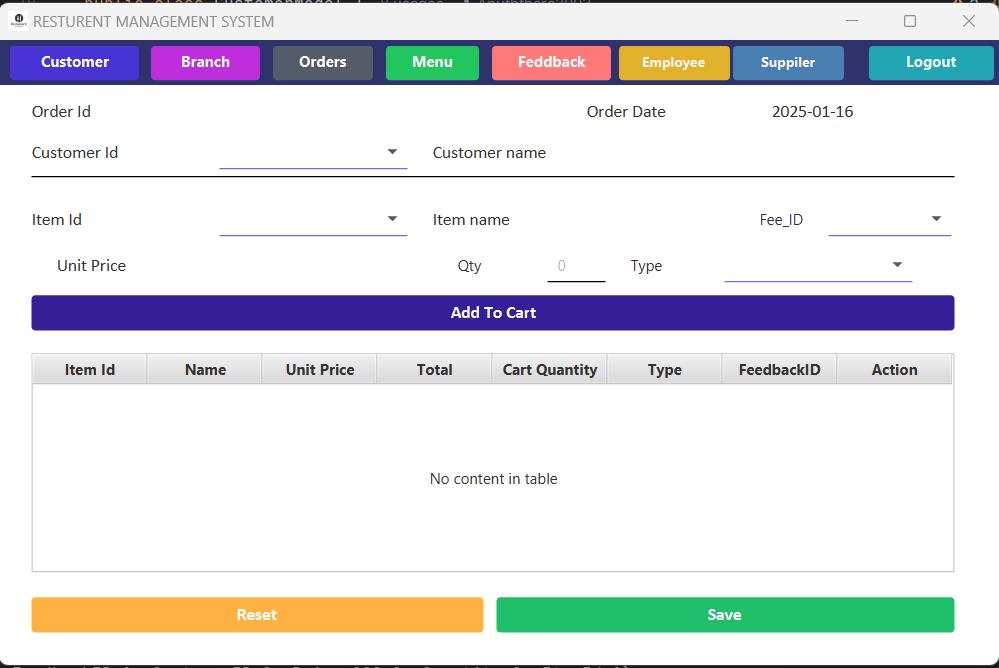Open the Customer section
999x668 pixels.
tap(75, 62)
